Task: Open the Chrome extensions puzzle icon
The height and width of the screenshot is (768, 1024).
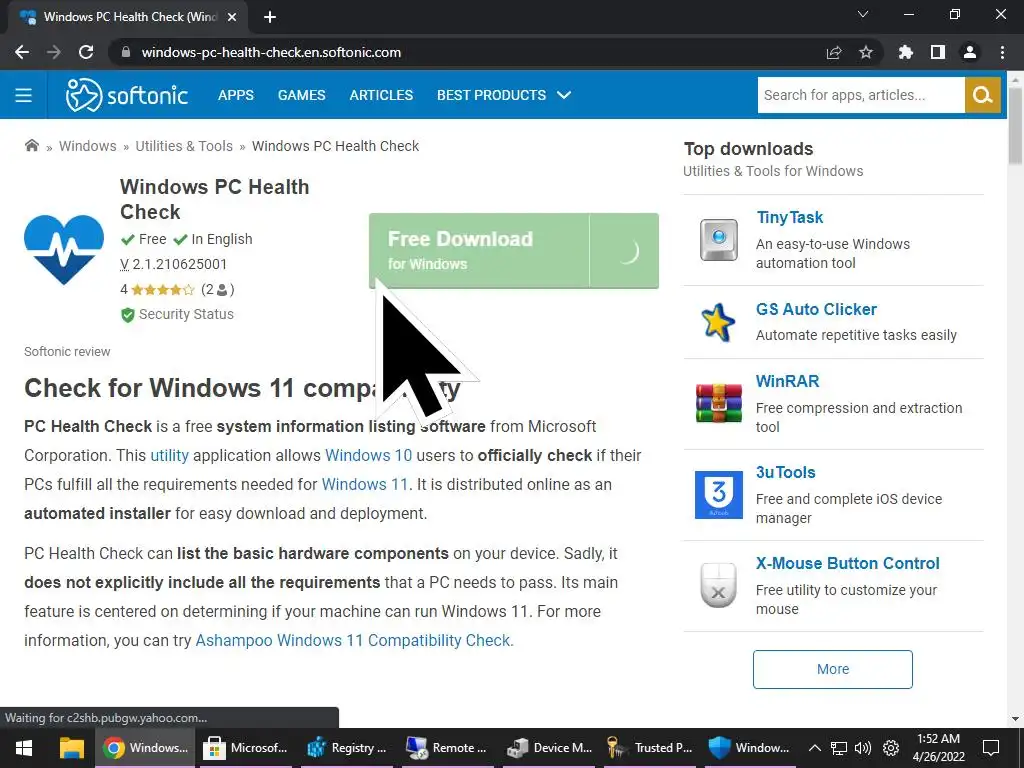Action: click(x=906, y=52)
